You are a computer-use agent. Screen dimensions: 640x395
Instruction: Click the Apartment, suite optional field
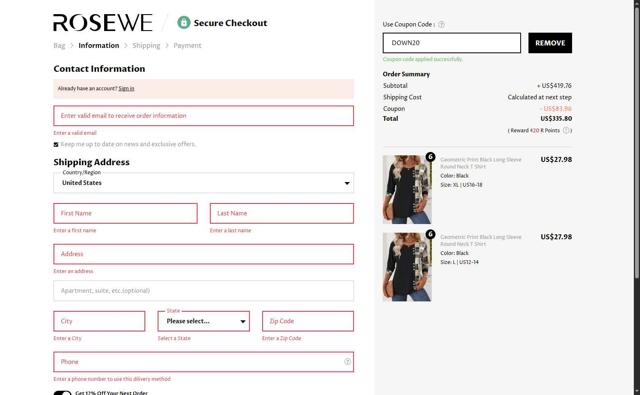203,291
